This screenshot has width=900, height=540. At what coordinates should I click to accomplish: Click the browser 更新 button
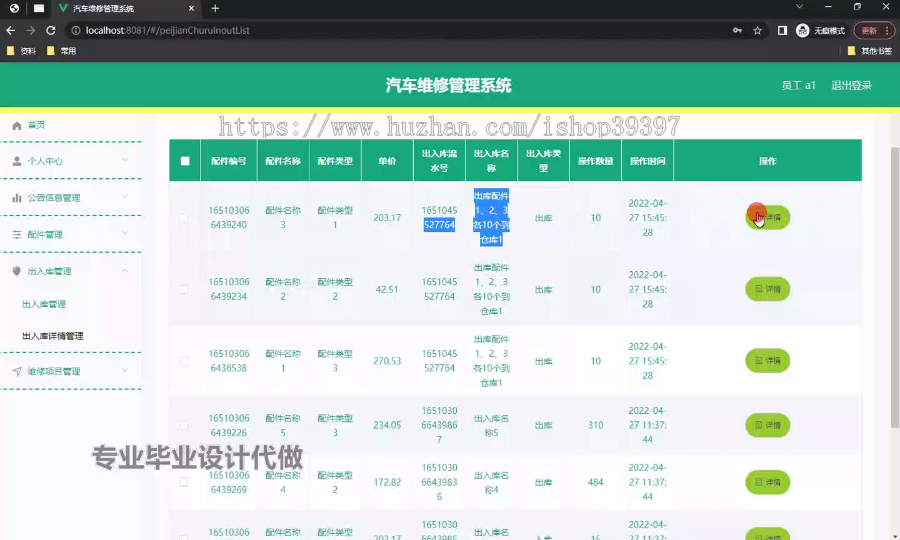pyautogui.click(x=869, y=30)
